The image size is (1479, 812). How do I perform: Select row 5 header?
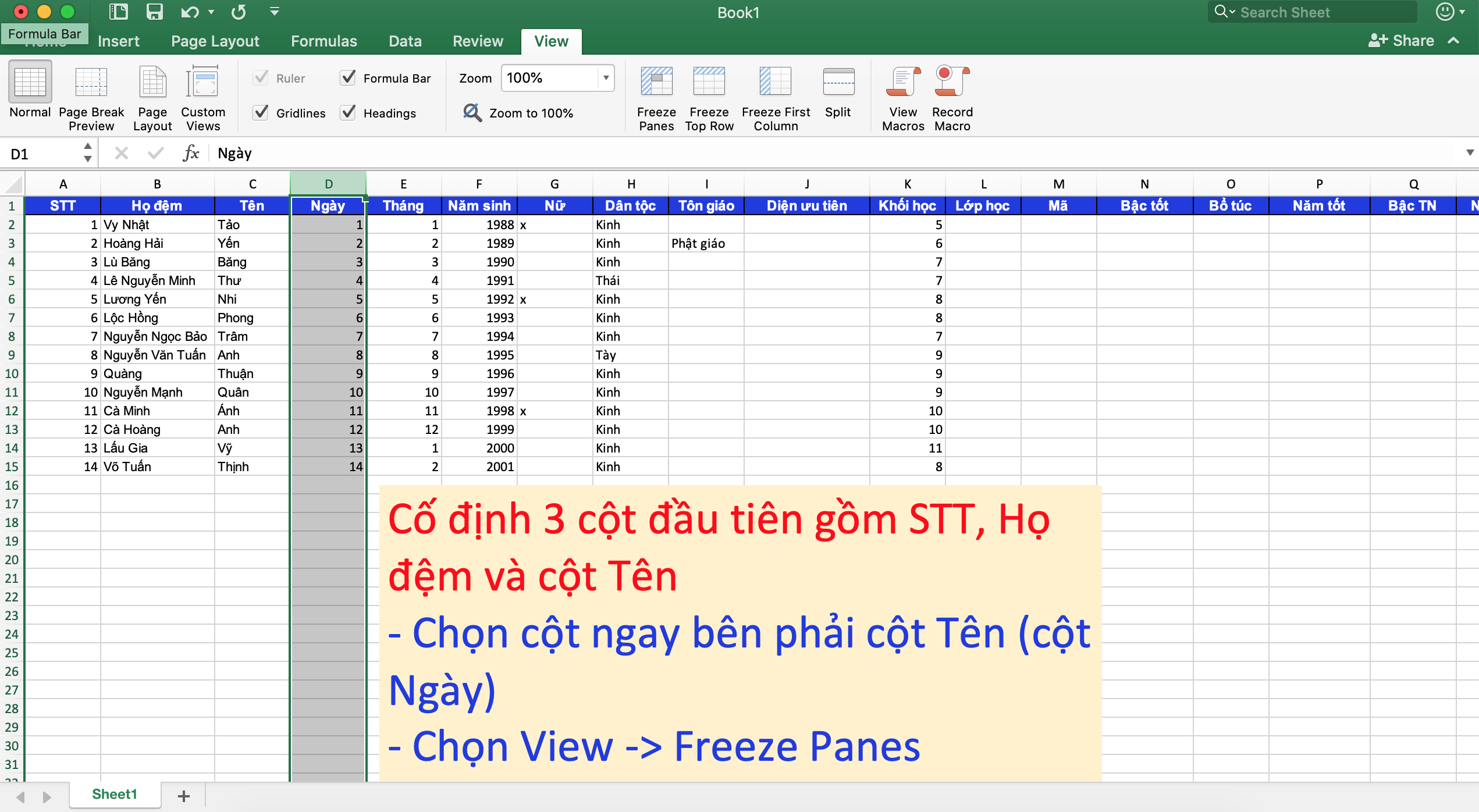tap(12, 280)
